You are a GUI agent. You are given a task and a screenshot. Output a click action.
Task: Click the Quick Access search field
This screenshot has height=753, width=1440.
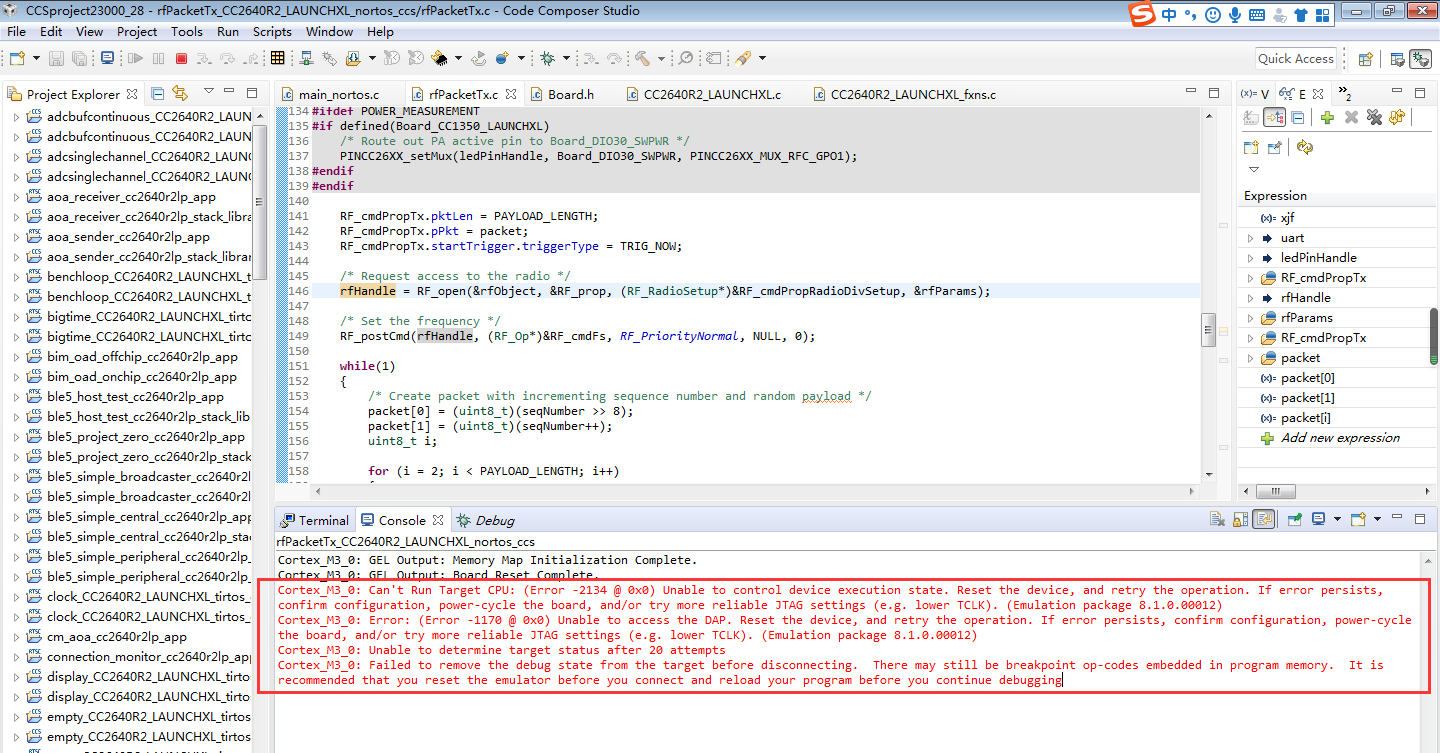(x=1295, y=59)
